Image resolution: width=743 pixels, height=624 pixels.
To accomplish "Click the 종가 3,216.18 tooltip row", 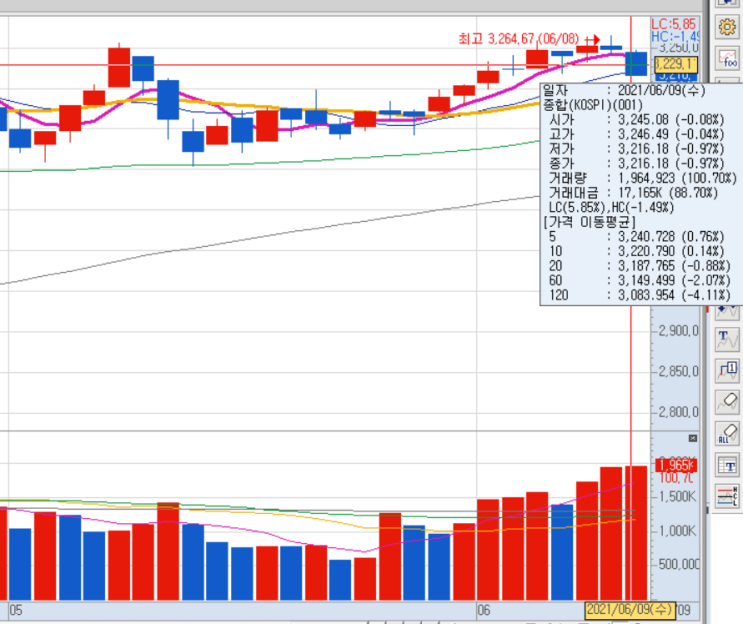I will click(x=636, y=163).
